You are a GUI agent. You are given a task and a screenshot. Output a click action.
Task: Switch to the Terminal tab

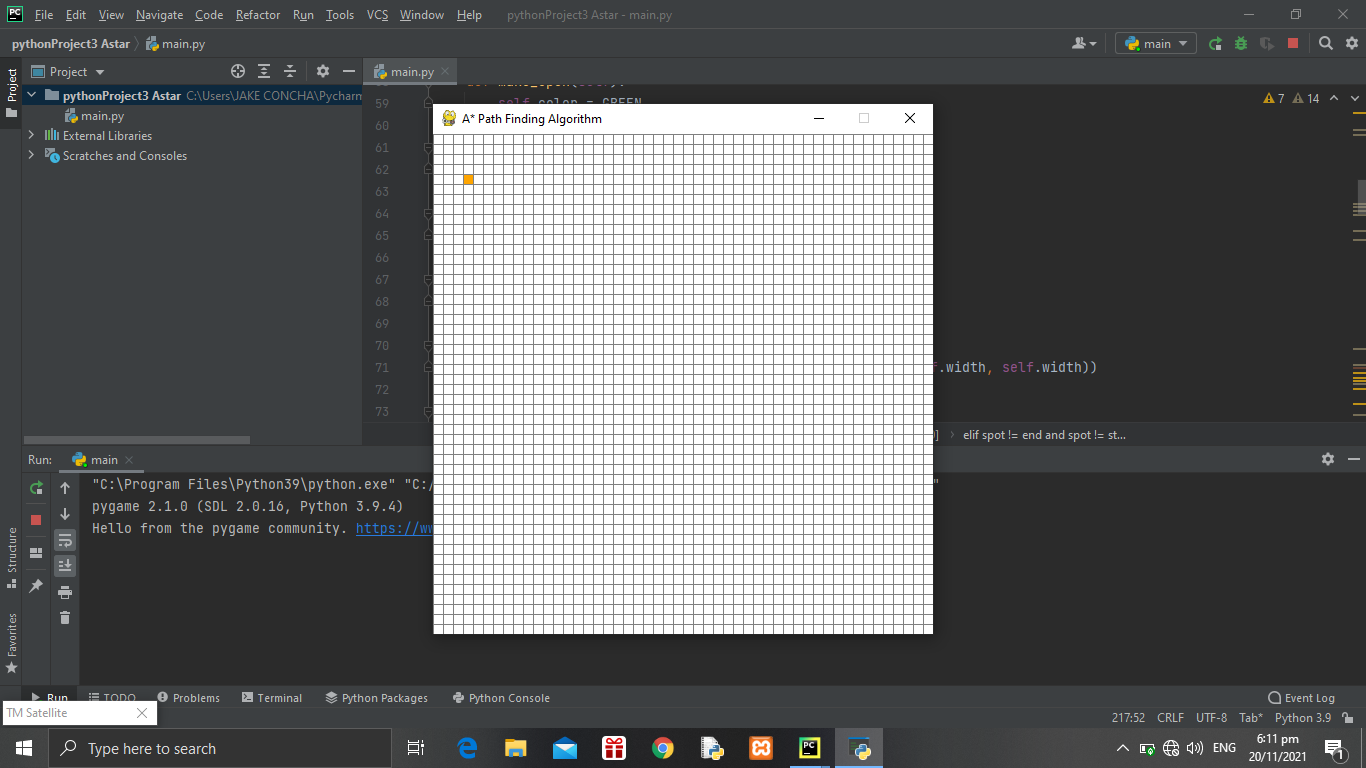[x=271, y=697]
